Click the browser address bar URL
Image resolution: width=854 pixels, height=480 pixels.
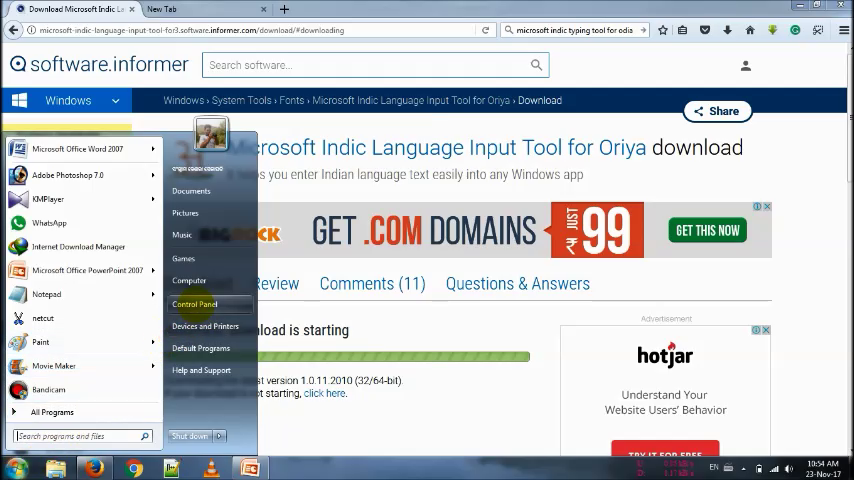click(192, 31)
